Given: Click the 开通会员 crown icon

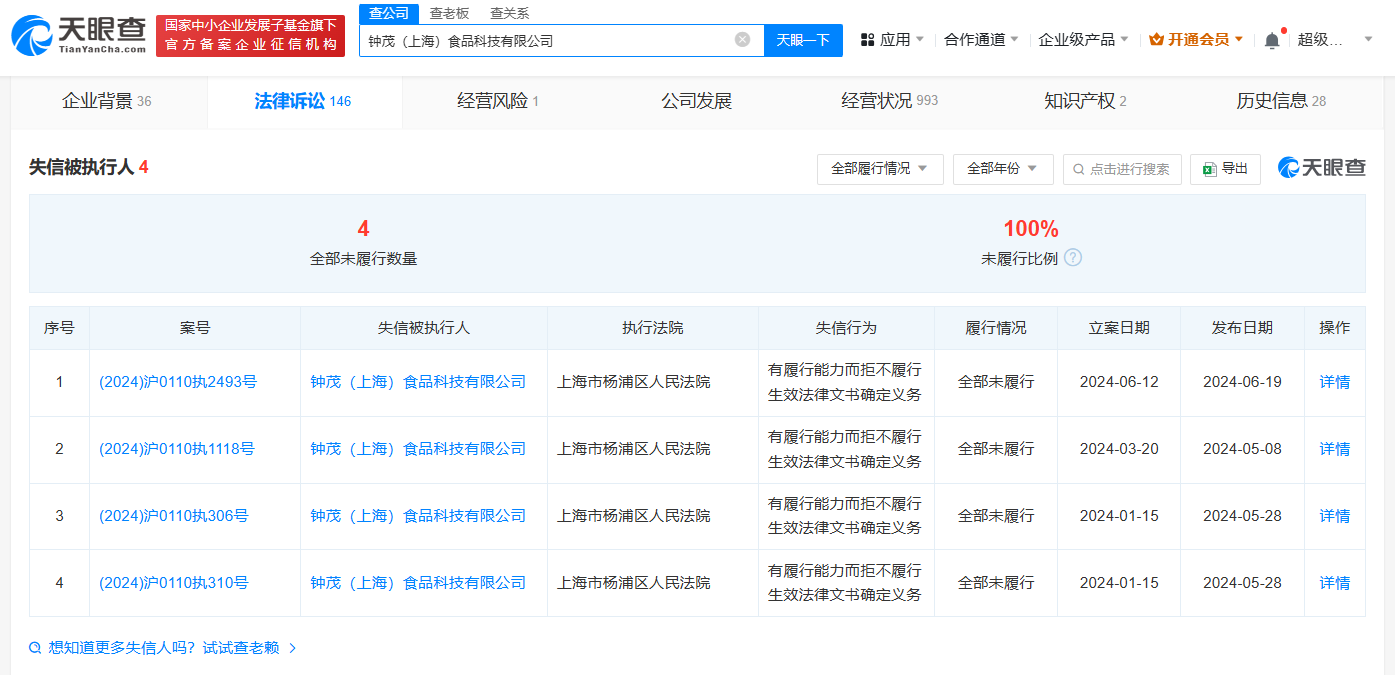Looking at the screenshot, I should pos(1160,38).
